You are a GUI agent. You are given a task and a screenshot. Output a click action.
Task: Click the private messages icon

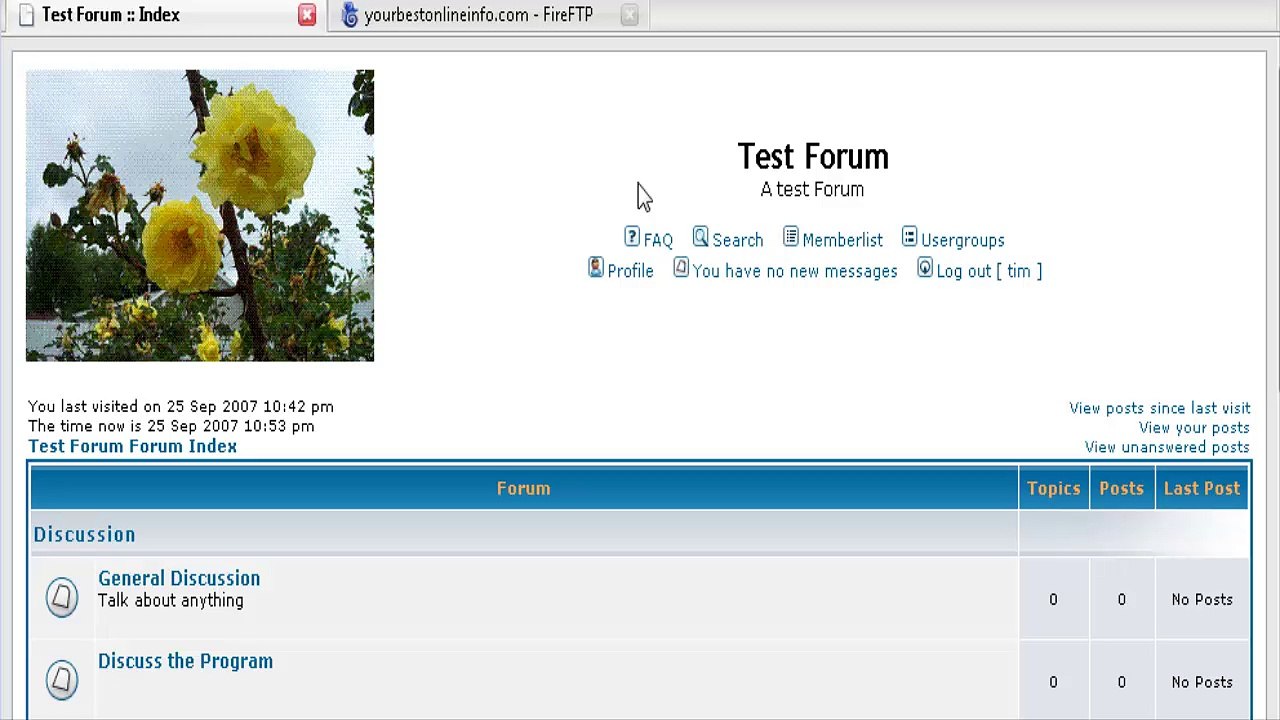tap(681, 268)
